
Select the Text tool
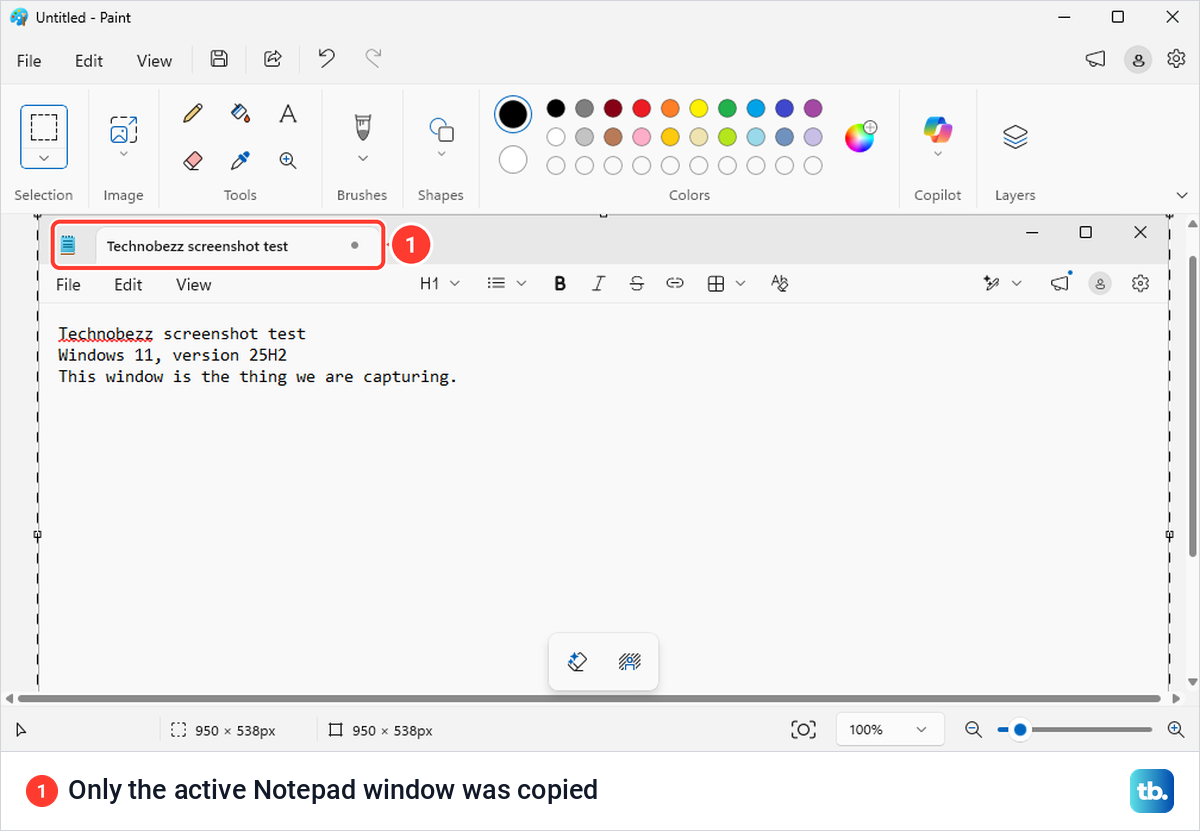[288, 113]
